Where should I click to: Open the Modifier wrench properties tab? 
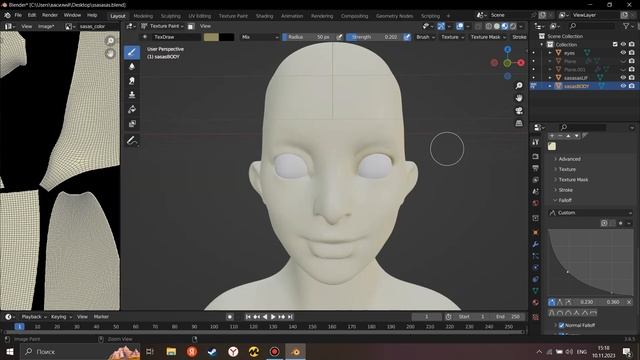pyautogui.click(x=536, y=244)
